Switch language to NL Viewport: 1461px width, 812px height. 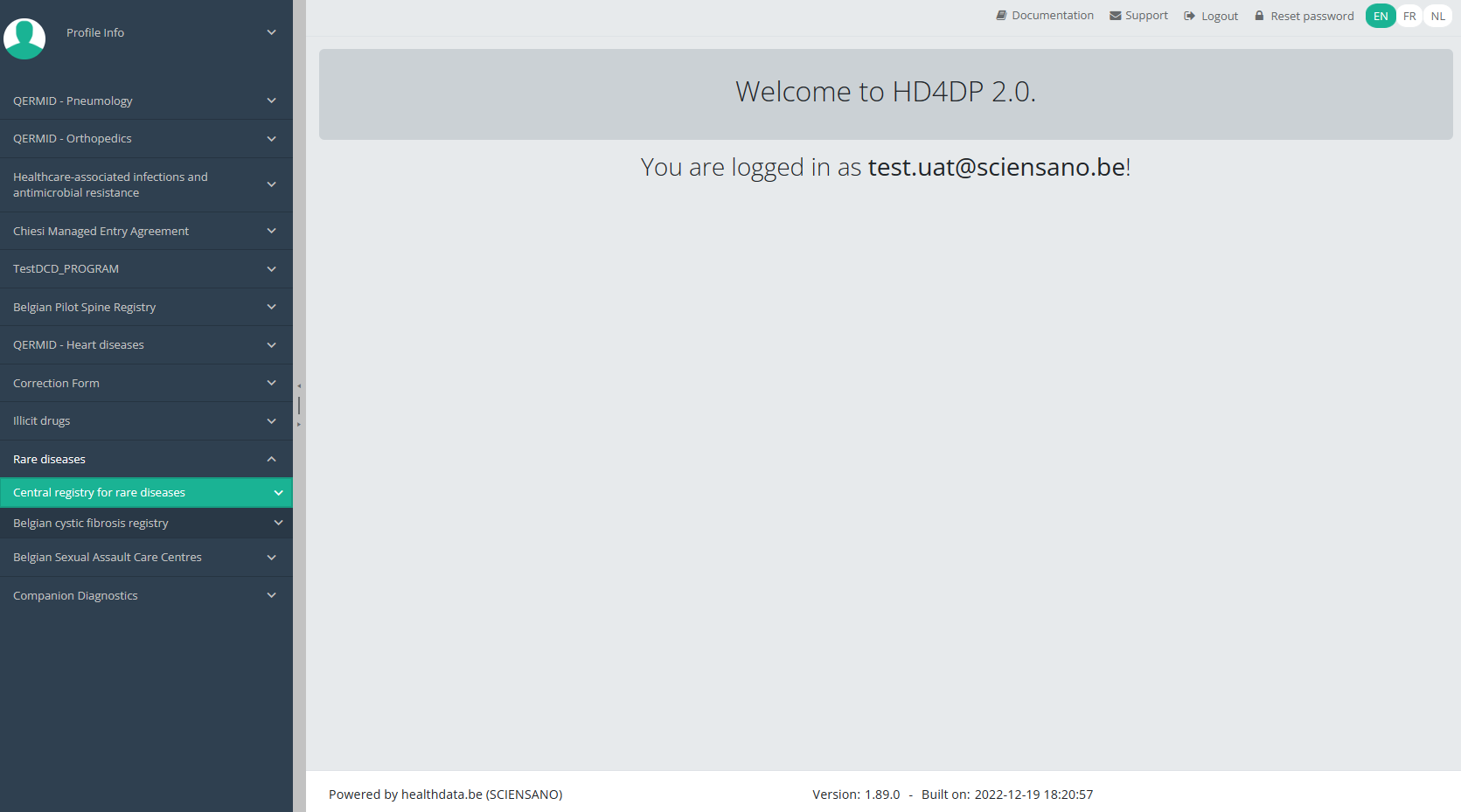coord(1437,16)
